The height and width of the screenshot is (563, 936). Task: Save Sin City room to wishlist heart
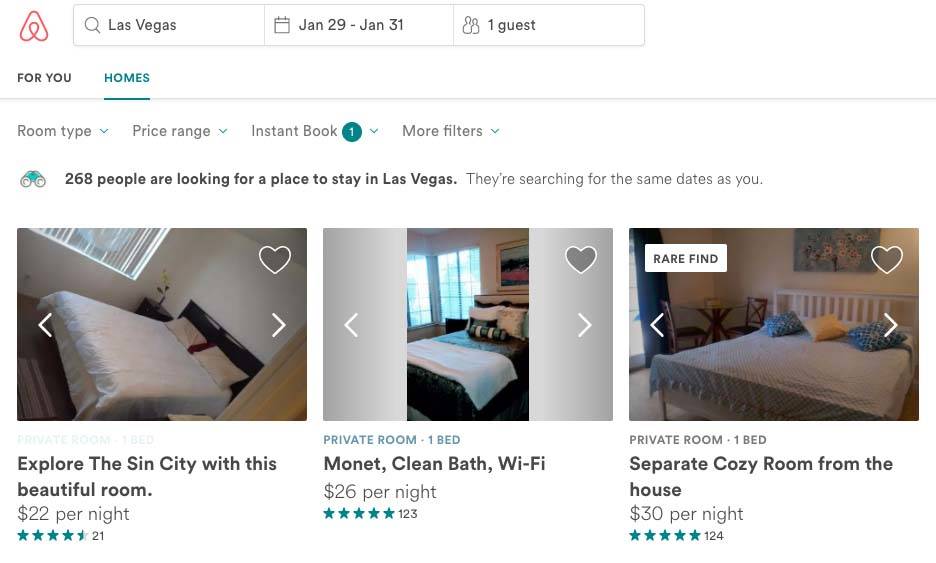pos(275,260)
